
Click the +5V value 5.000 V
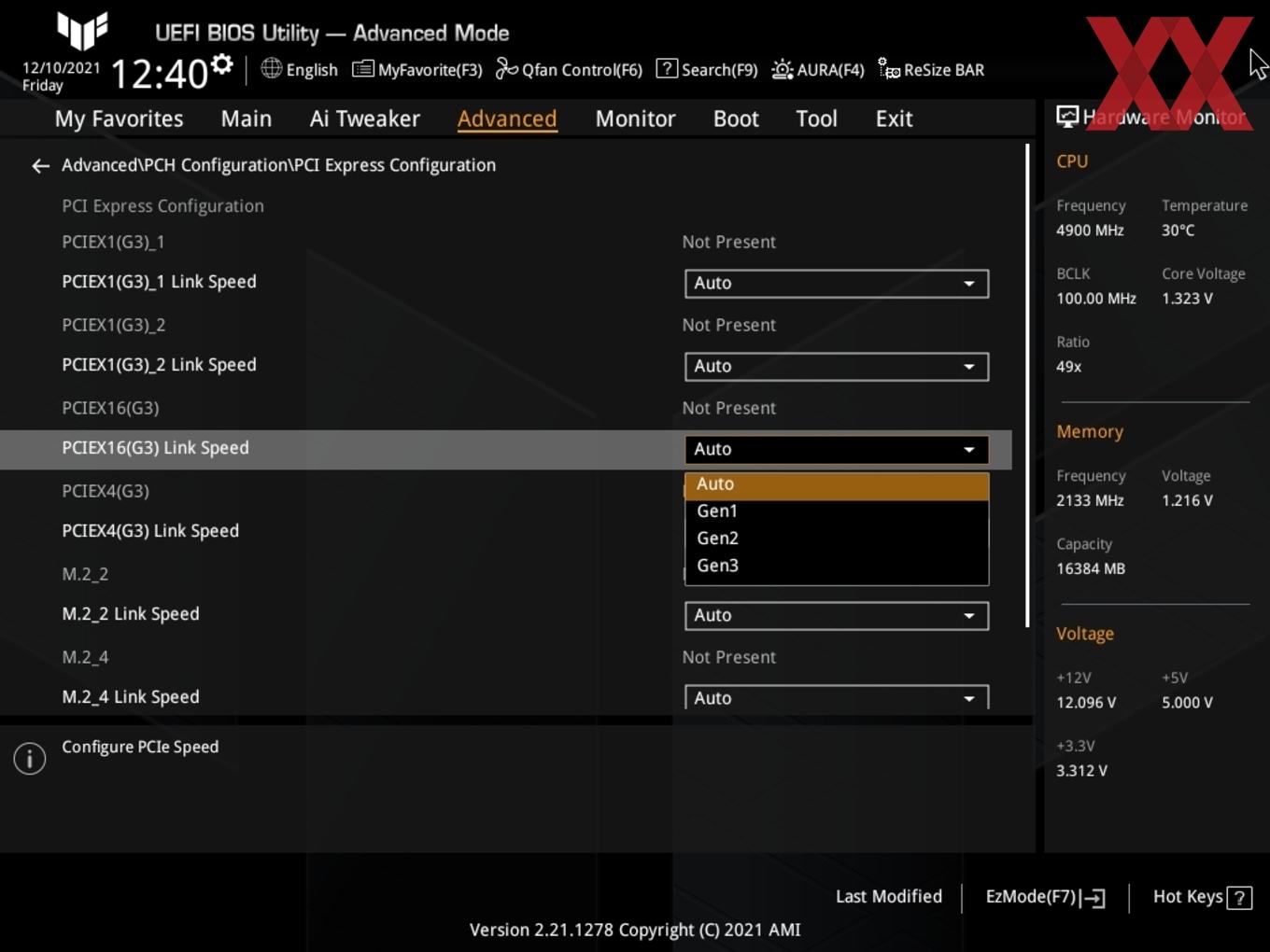[x=1187, y=703]
